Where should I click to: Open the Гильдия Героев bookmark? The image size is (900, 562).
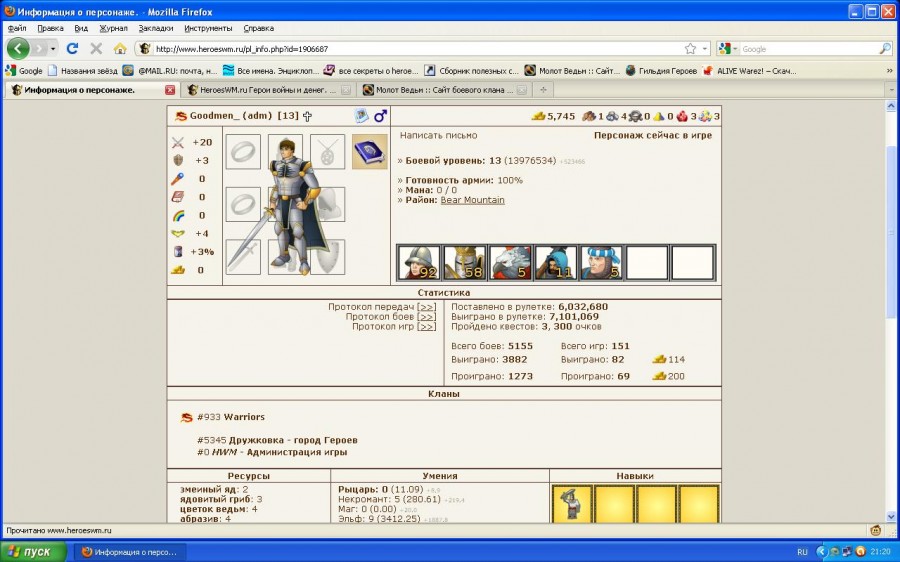click(x=661, y=71)
